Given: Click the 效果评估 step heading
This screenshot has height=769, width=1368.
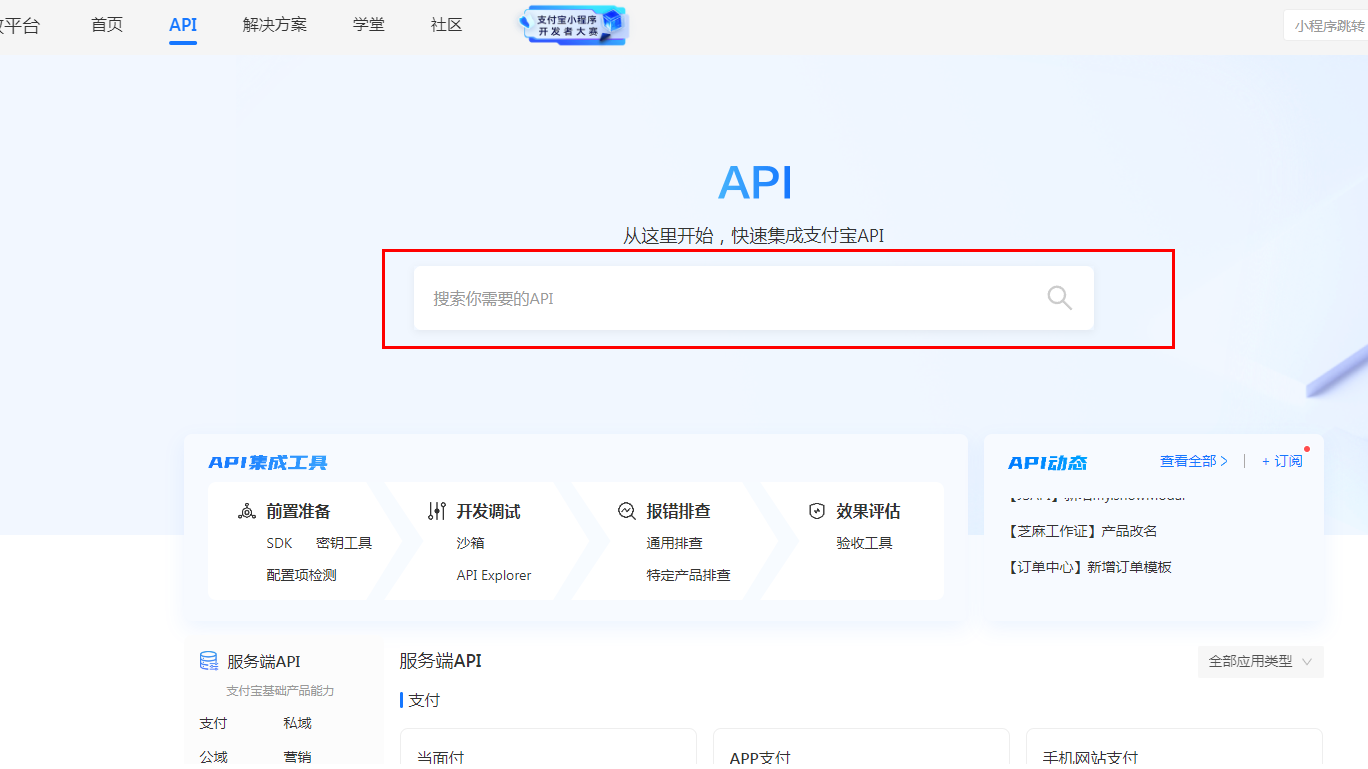Looking at the screenshot, I should [x=869, y=511].
